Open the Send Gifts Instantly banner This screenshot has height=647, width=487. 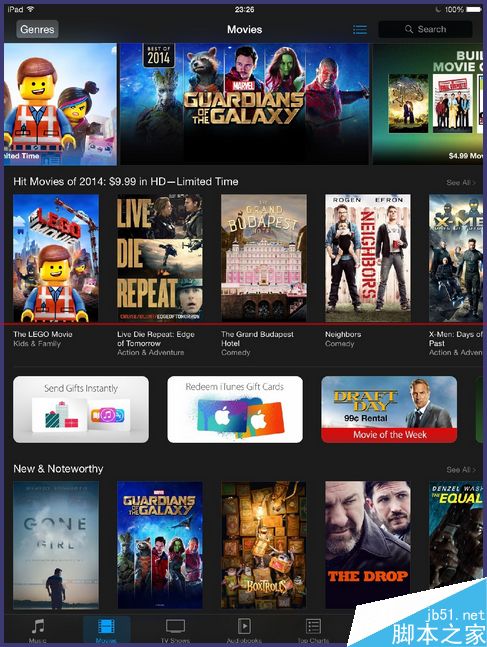click(x=81, y=409)
